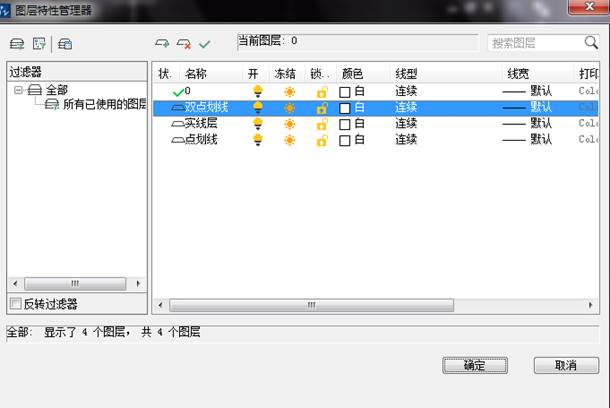Click the New Group Filter icon

tap(40, 44)
